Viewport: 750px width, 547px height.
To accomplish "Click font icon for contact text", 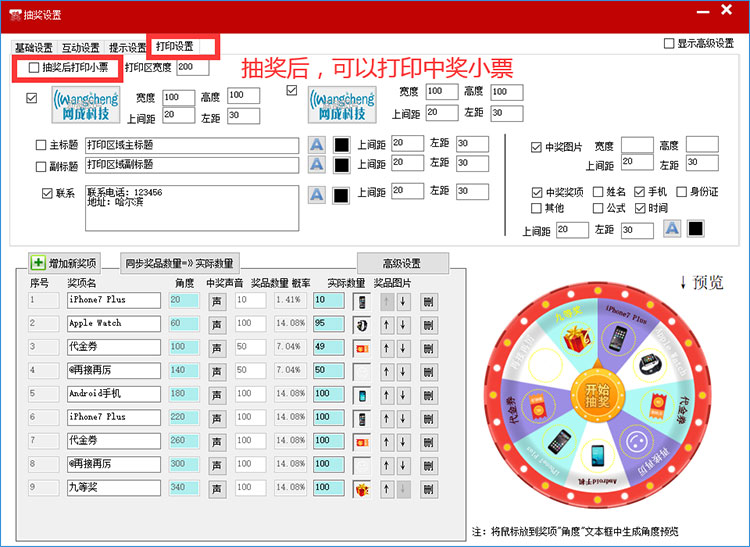I will pyautogui.click(x=317, y=195).
